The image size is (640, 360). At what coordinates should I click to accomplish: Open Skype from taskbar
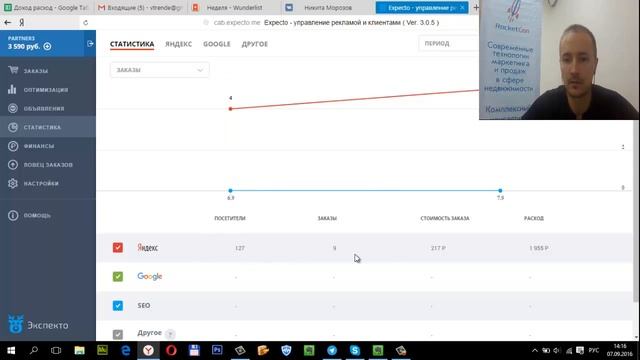355,350
